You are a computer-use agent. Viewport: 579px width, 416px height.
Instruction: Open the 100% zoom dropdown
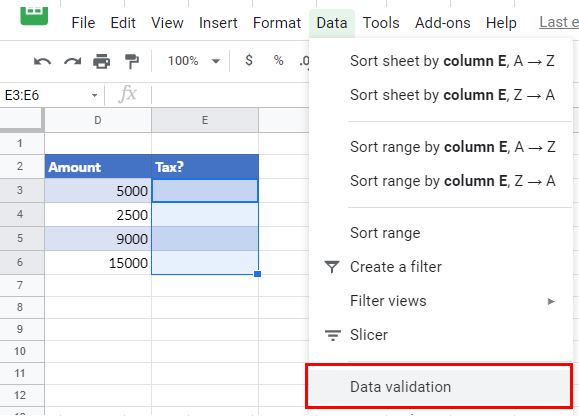click(193, 61)
